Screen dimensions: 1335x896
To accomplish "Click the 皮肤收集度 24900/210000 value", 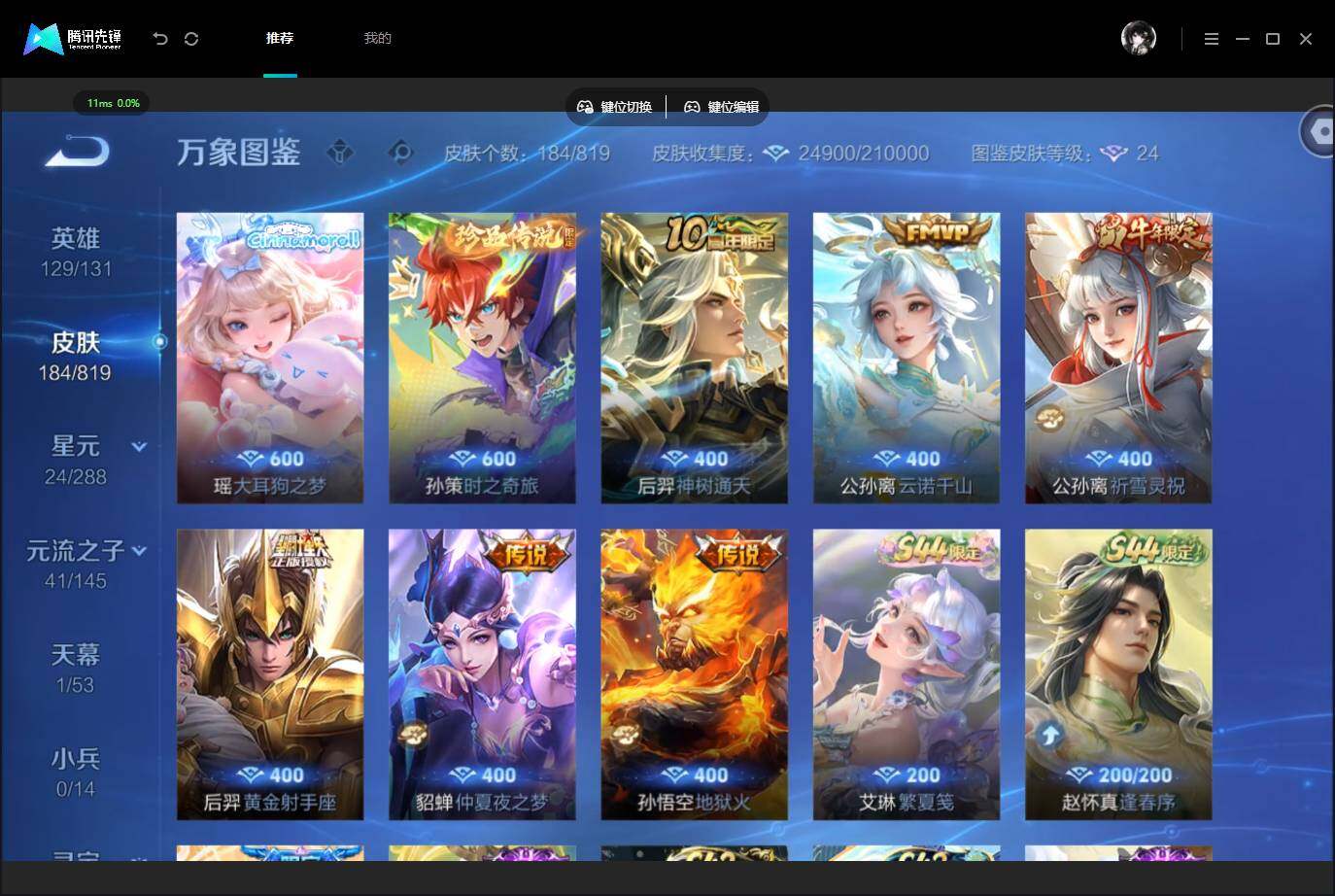I will click(x=864, y=154).
